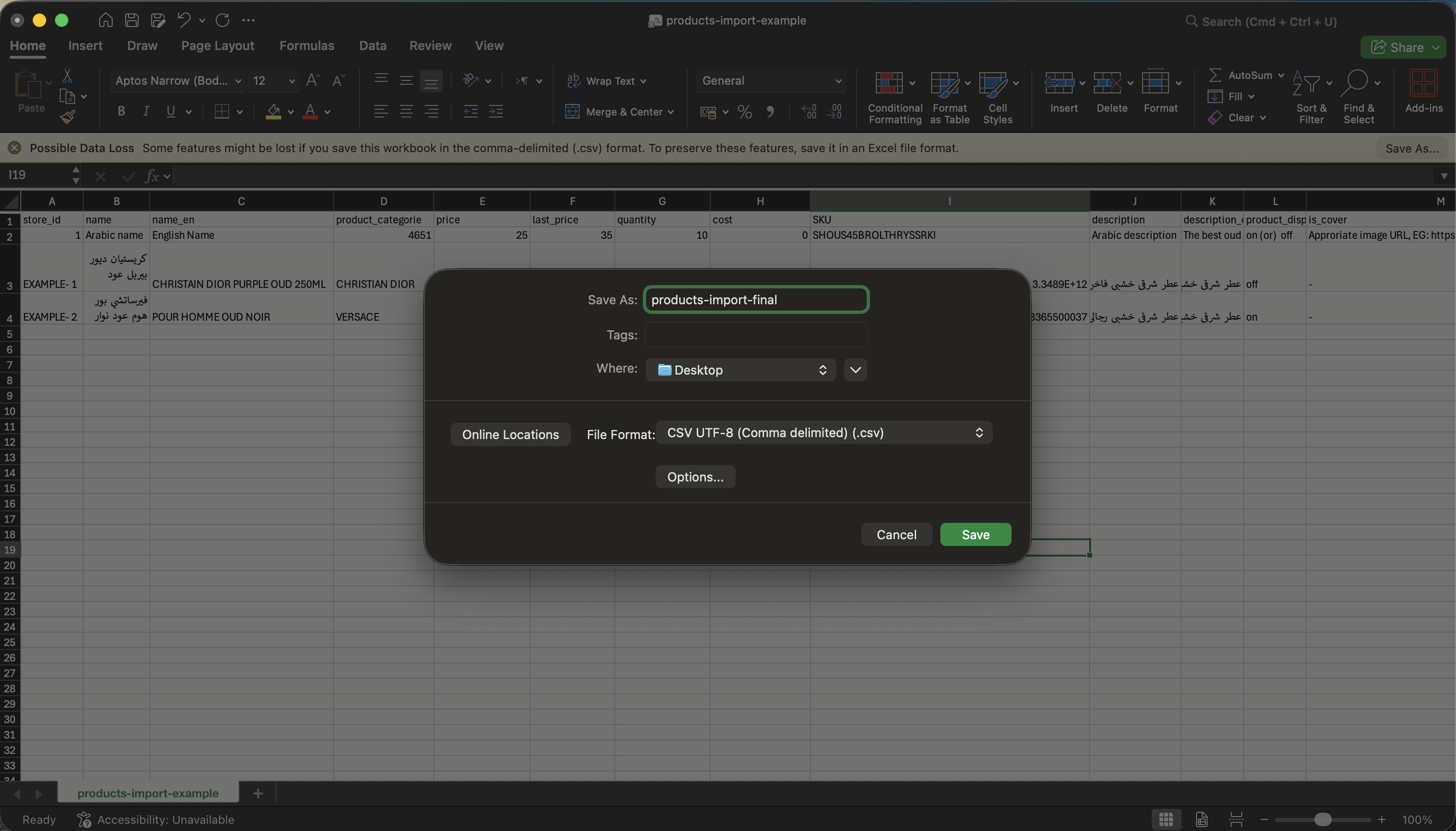The height and width of the screenshot is (831, 1456).
Task: Click the Format as Table icon
Action: (x=944, y=83)
